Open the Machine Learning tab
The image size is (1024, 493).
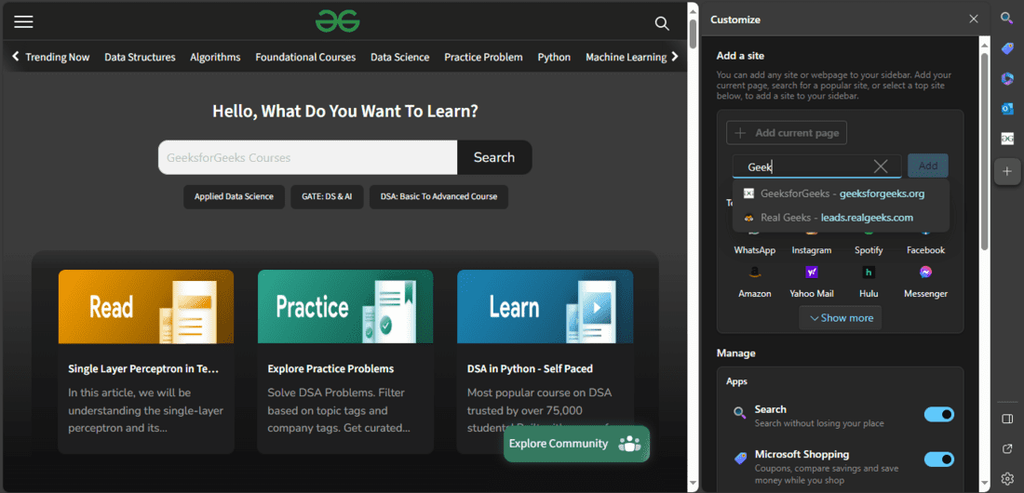(x=626, y=57)
